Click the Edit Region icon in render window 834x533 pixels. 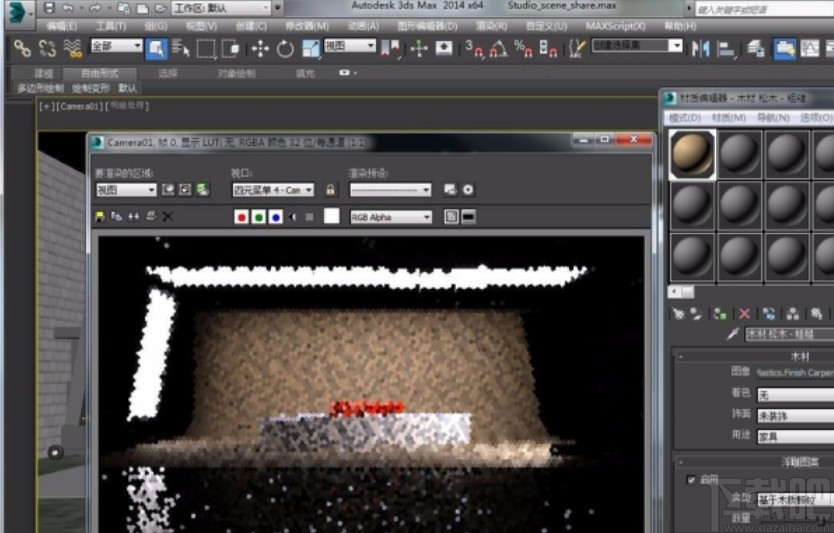pyautogui.click(x=168, y=190)
